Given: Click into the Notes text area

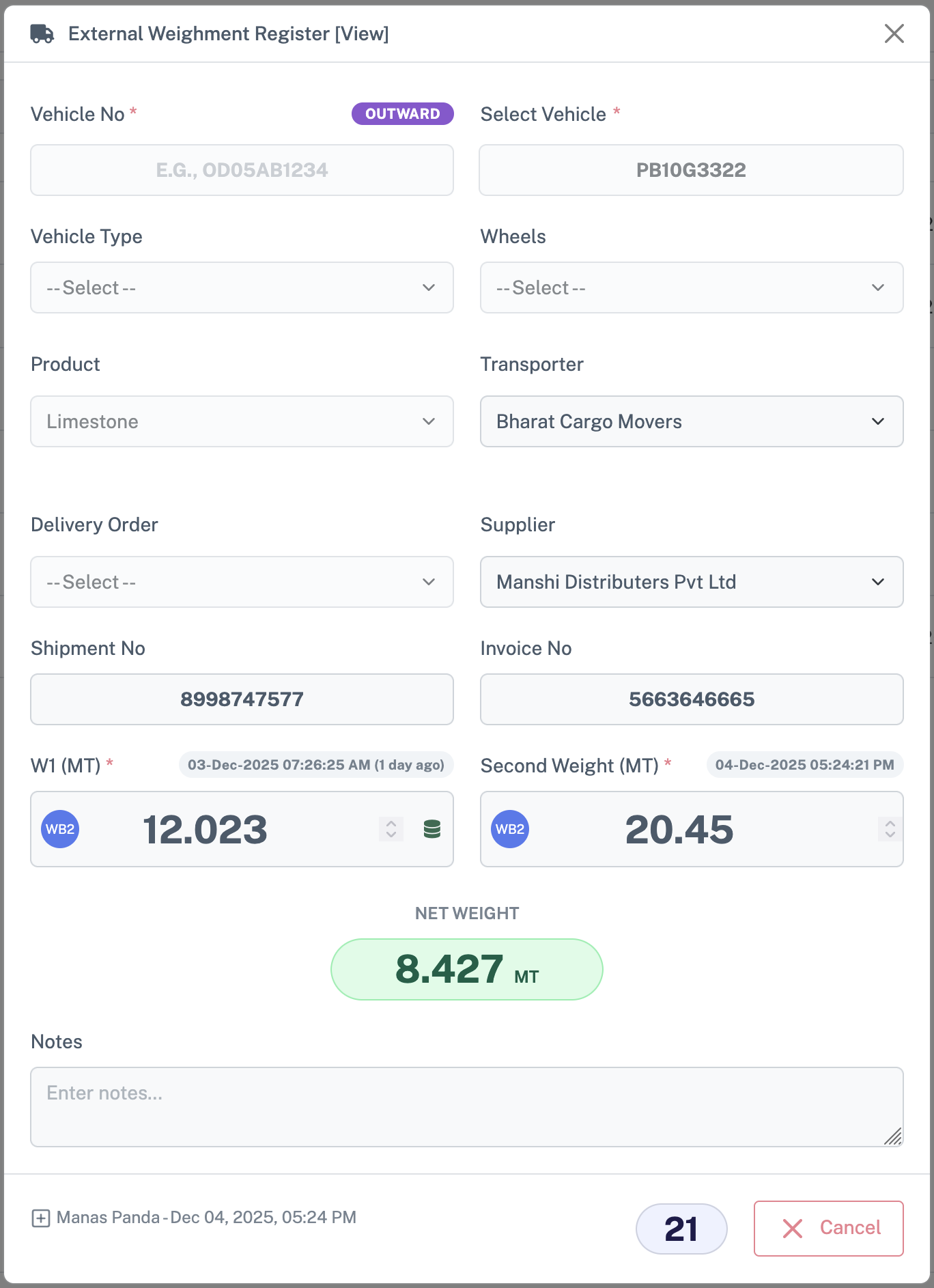Looking at the screenshot, I should point(466,1106).
